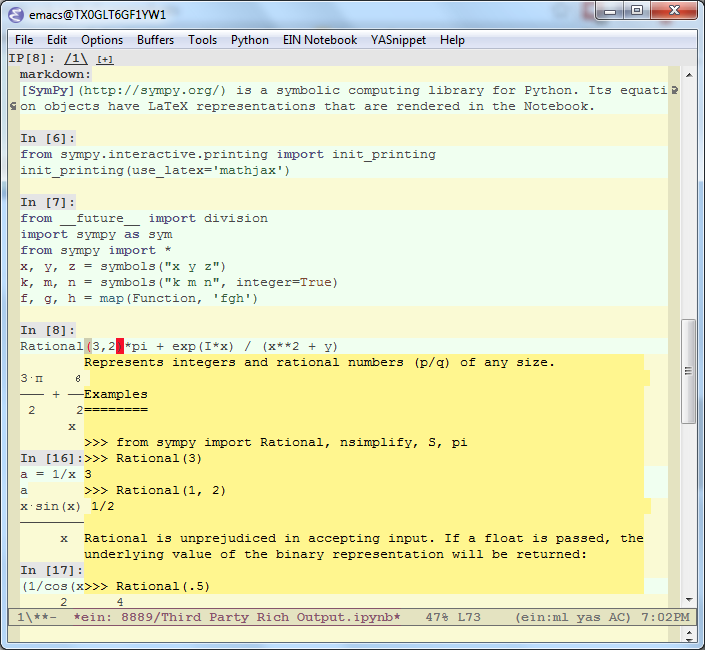
Task: Expand the EIN Notebook menu
Action: tap(318, 40)
